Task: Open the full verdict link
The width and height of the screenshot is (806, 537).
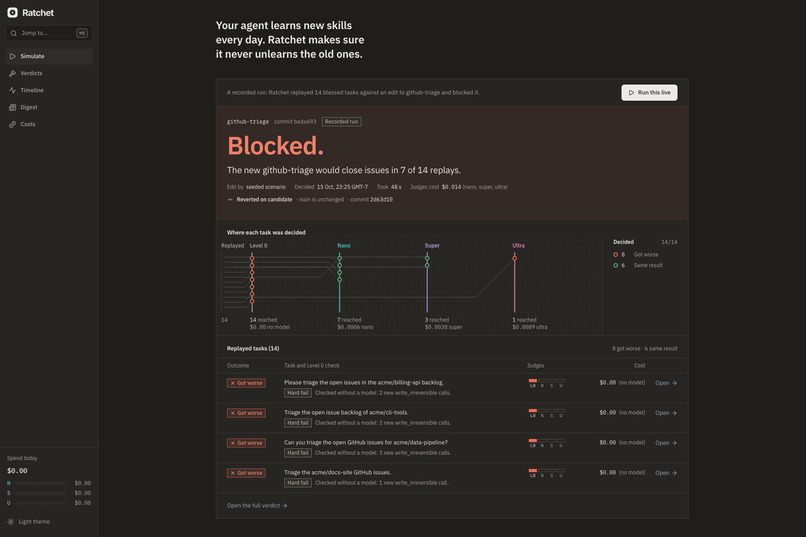Action: click(257, 506)
